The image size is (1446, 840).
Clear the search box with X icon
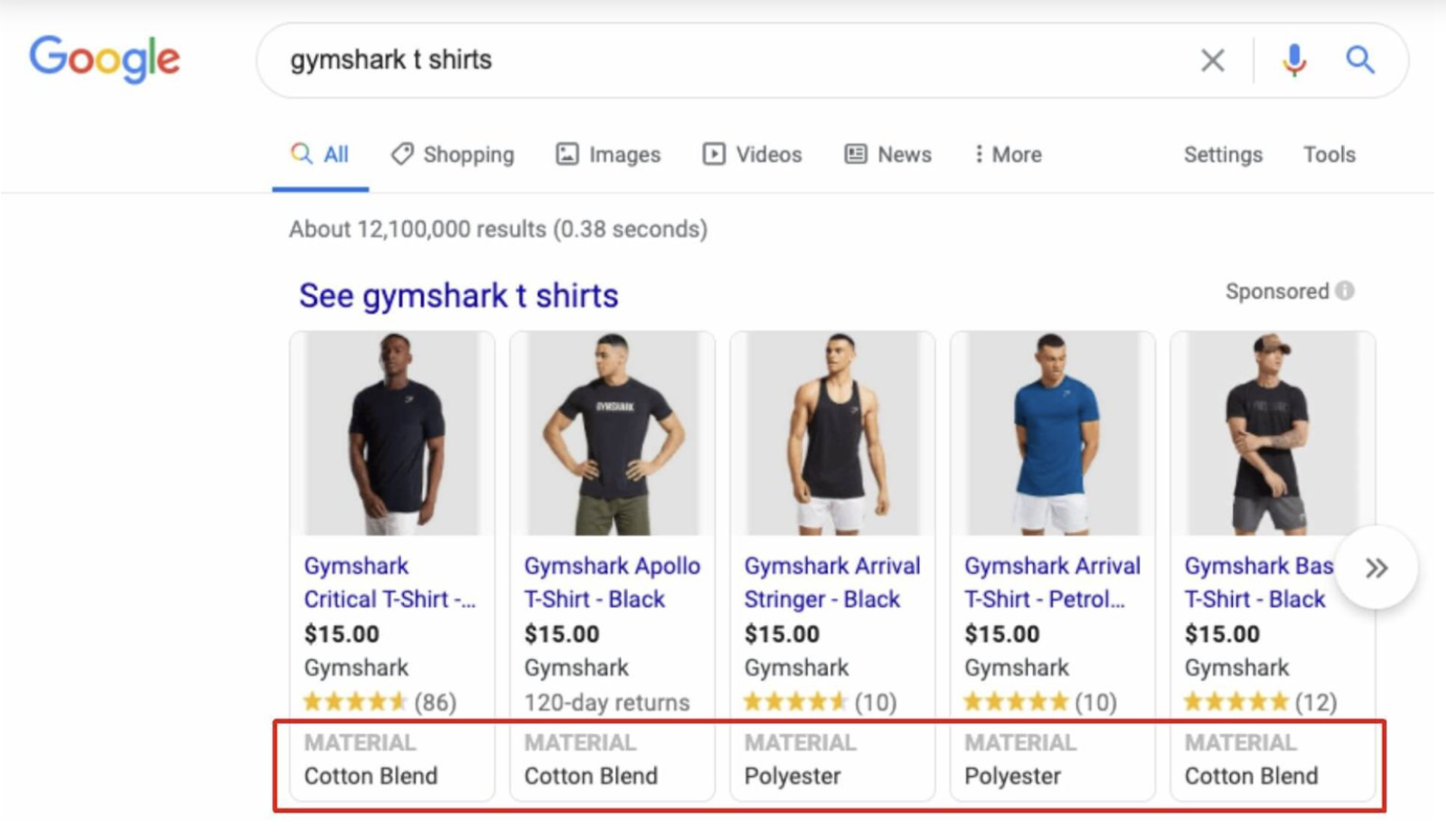(1212, 61)
